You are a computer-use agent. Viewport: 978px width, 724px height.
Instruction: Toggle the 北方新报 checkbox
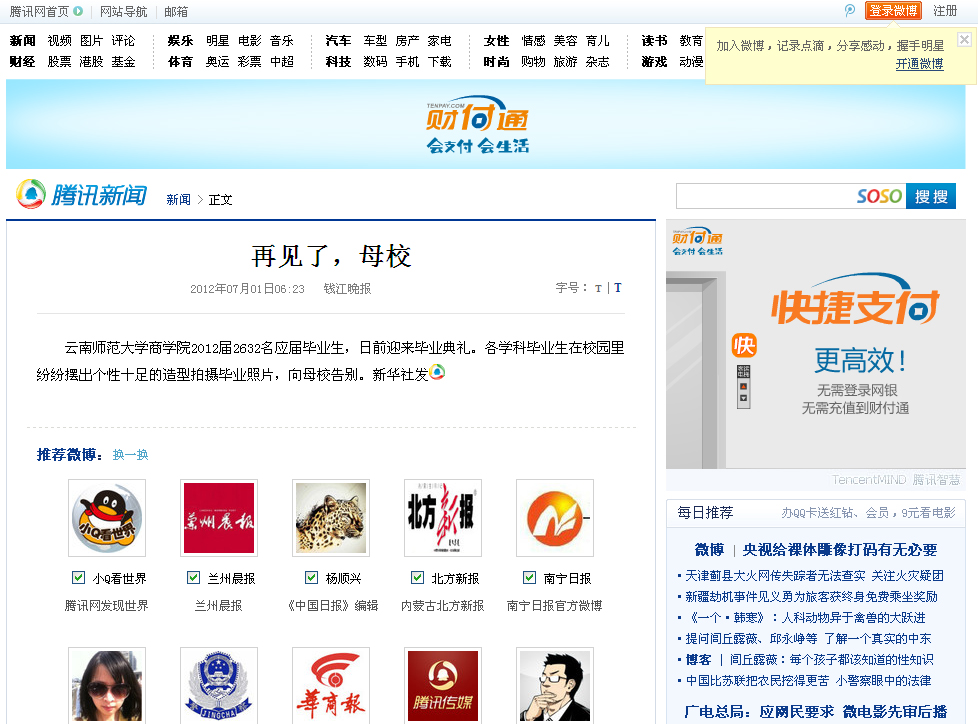(417, 577)
